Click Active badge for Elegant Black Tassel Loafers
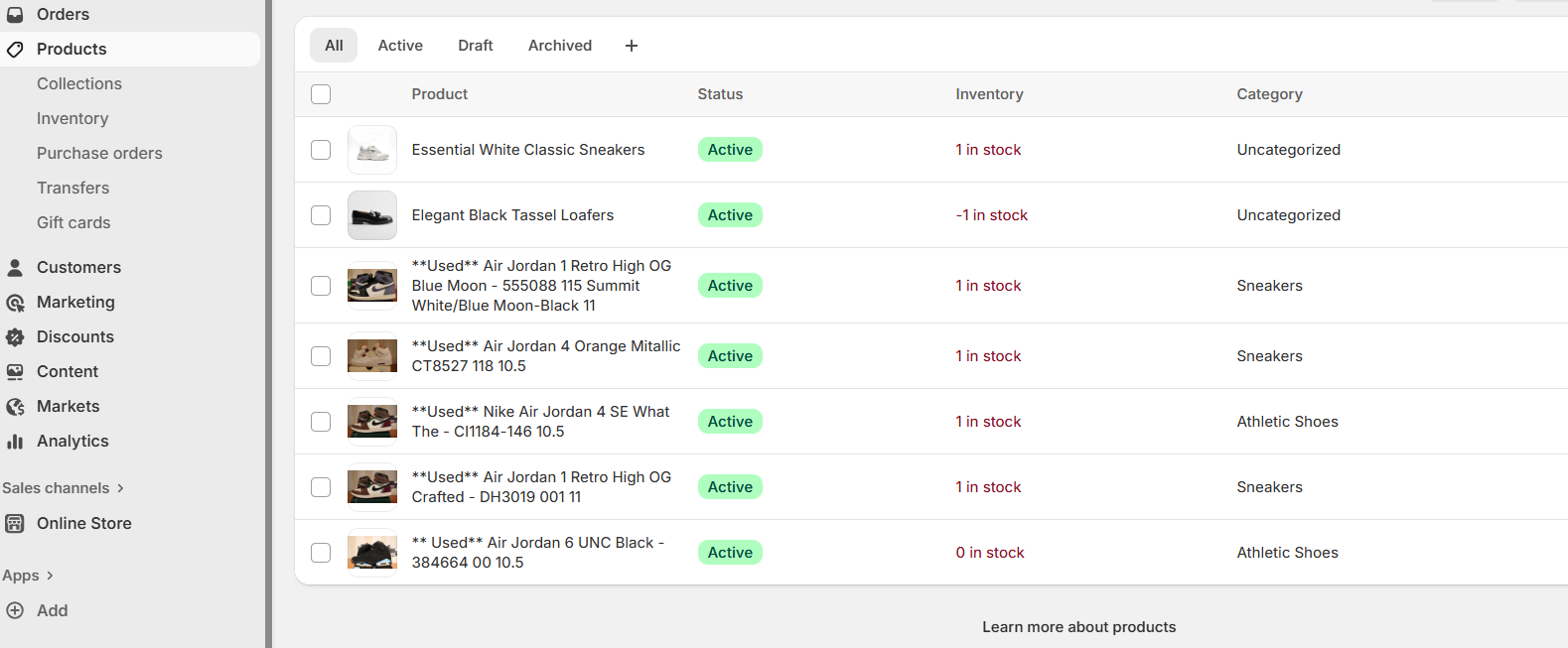1568x648 pixels. [730, 215]
